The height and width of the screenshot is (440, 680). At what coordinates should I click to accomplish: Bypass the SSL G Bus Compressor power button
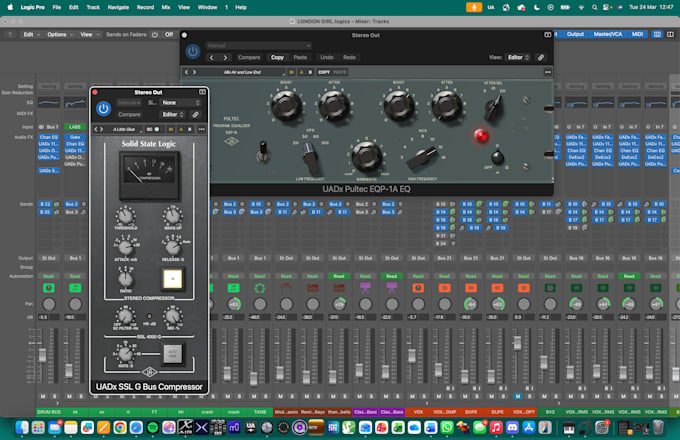(x=103, y=108)
